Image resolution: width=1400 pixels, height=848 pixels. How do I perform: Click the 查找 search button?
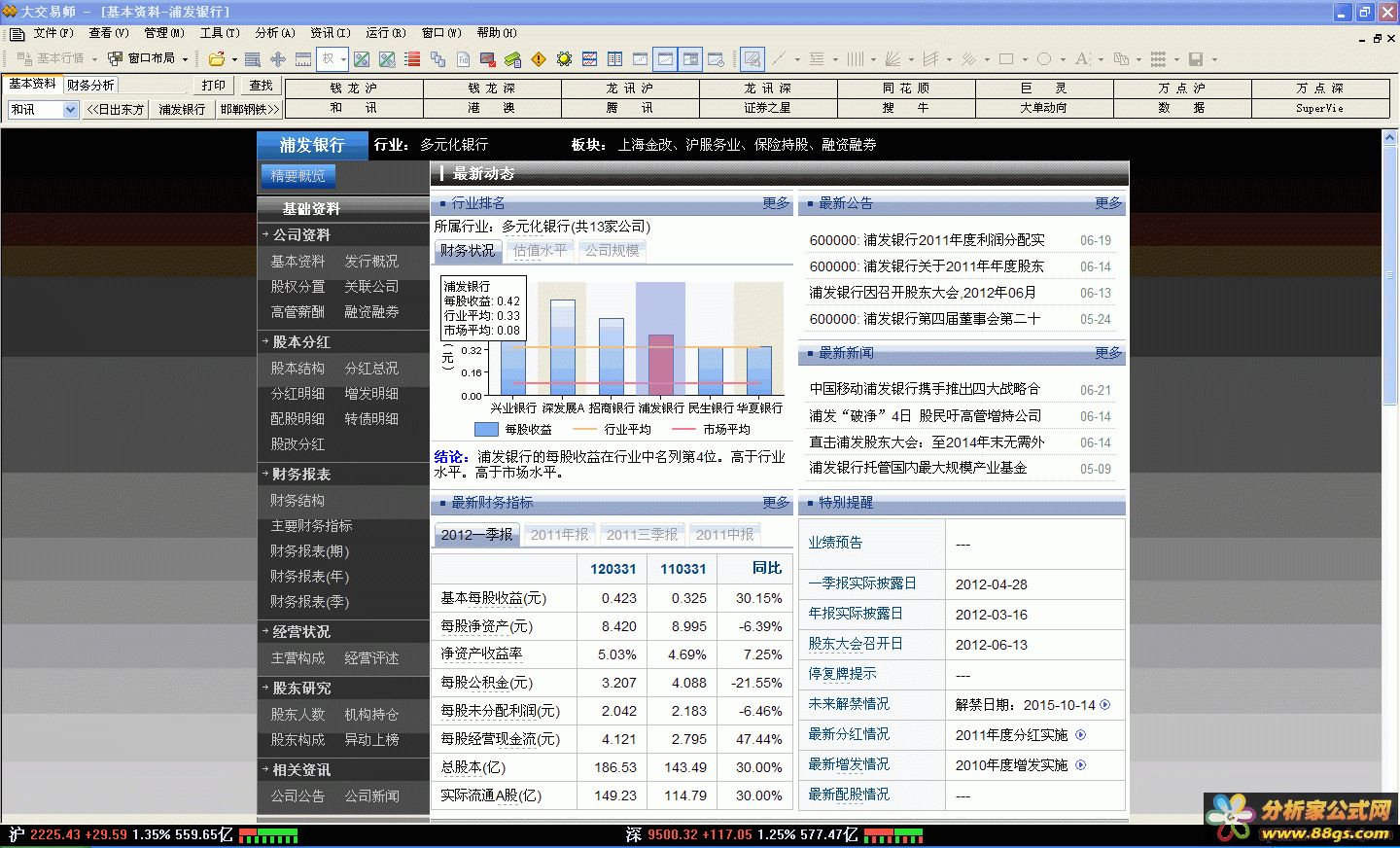262,86
